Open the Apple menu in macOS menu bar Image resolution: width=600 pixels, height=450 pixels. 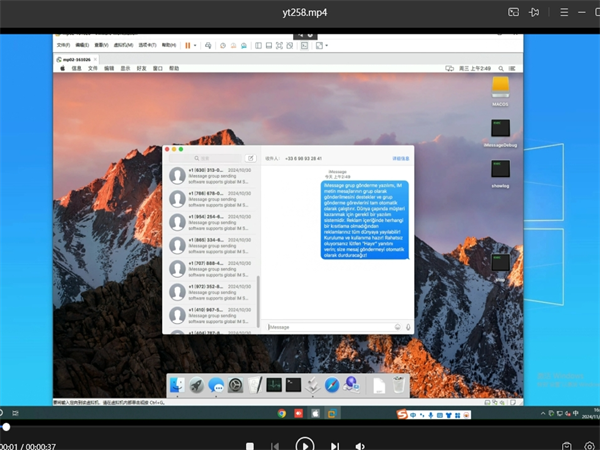tap(62, 69)
